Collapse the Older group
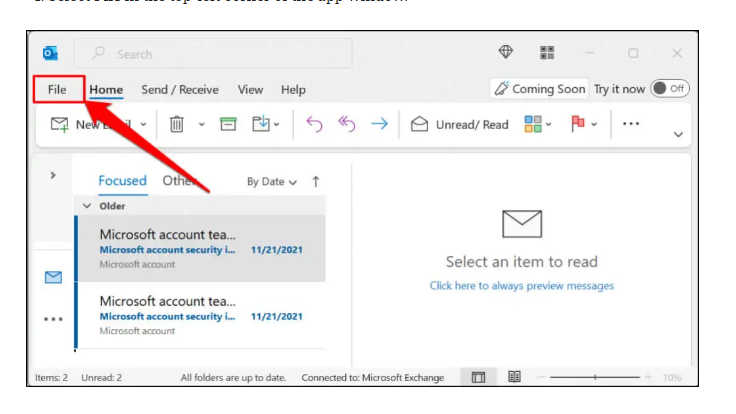 click(x=87, y=206)
